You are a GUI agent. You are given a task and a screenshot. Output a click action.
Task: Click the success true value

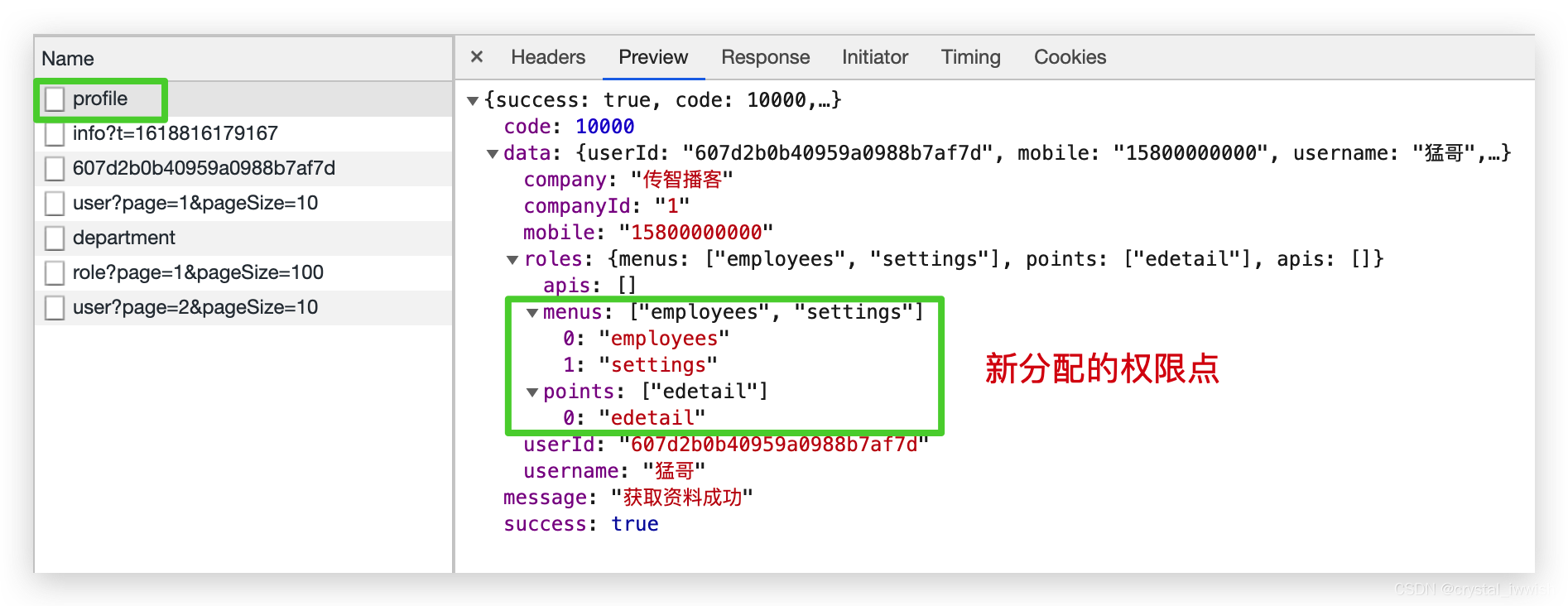(x=635, y=524)
